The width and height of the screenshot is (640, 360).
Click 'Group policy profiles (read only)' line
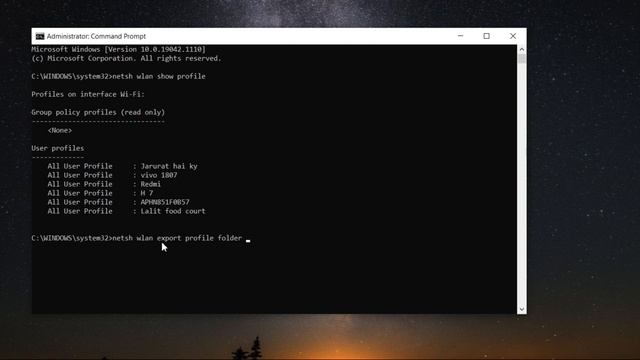click(98, 112)
